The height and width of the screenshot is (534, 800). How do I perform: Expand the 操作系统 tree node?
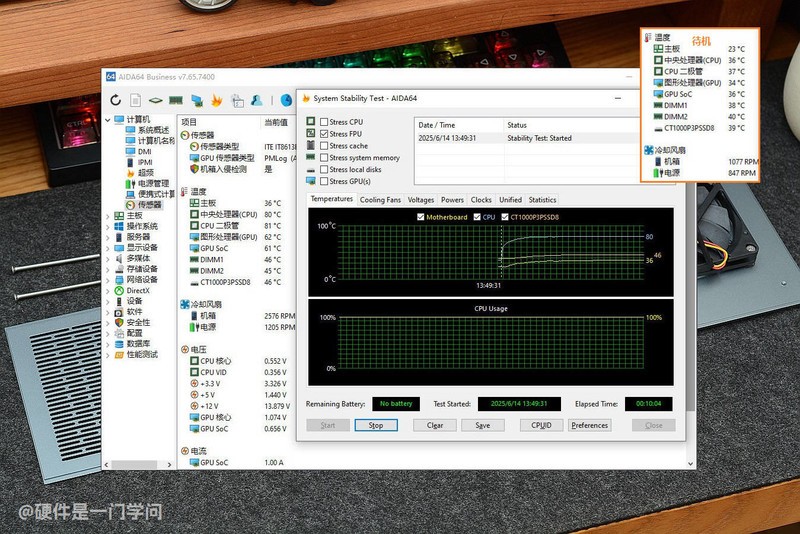pyautogui.click(x=108, y=226)
